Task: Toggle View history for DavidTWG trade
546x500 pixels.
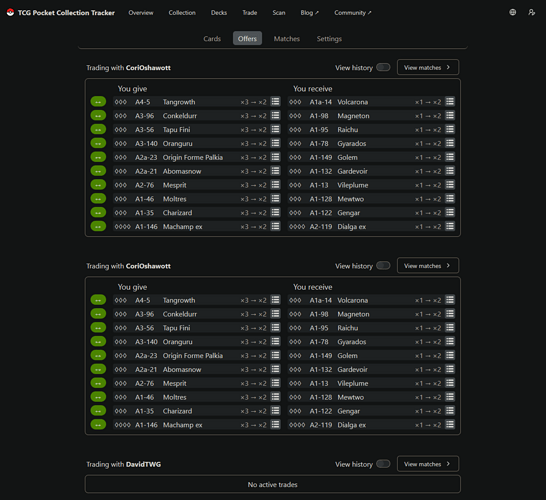Action: pos(383,464)
